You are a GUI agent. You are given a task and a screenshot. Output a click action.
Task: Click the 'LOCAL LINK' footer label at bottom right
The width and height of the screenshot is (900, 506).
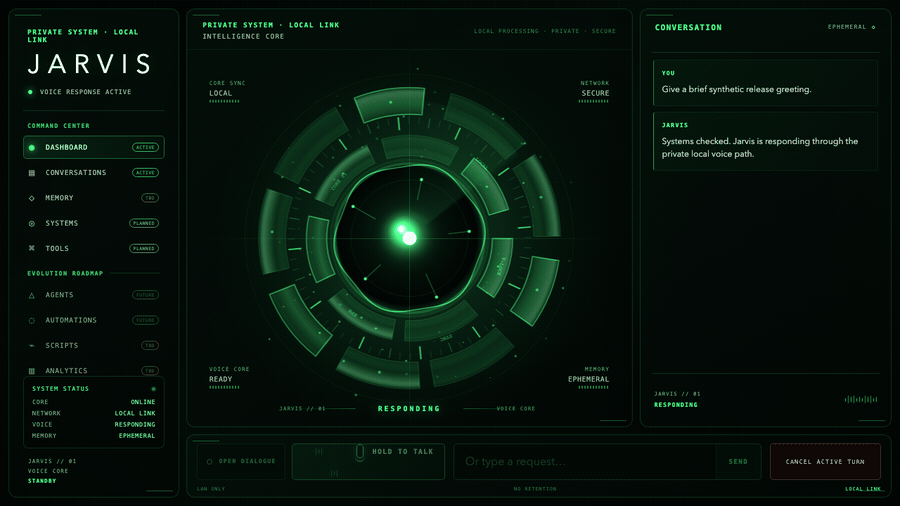[863, 489]
